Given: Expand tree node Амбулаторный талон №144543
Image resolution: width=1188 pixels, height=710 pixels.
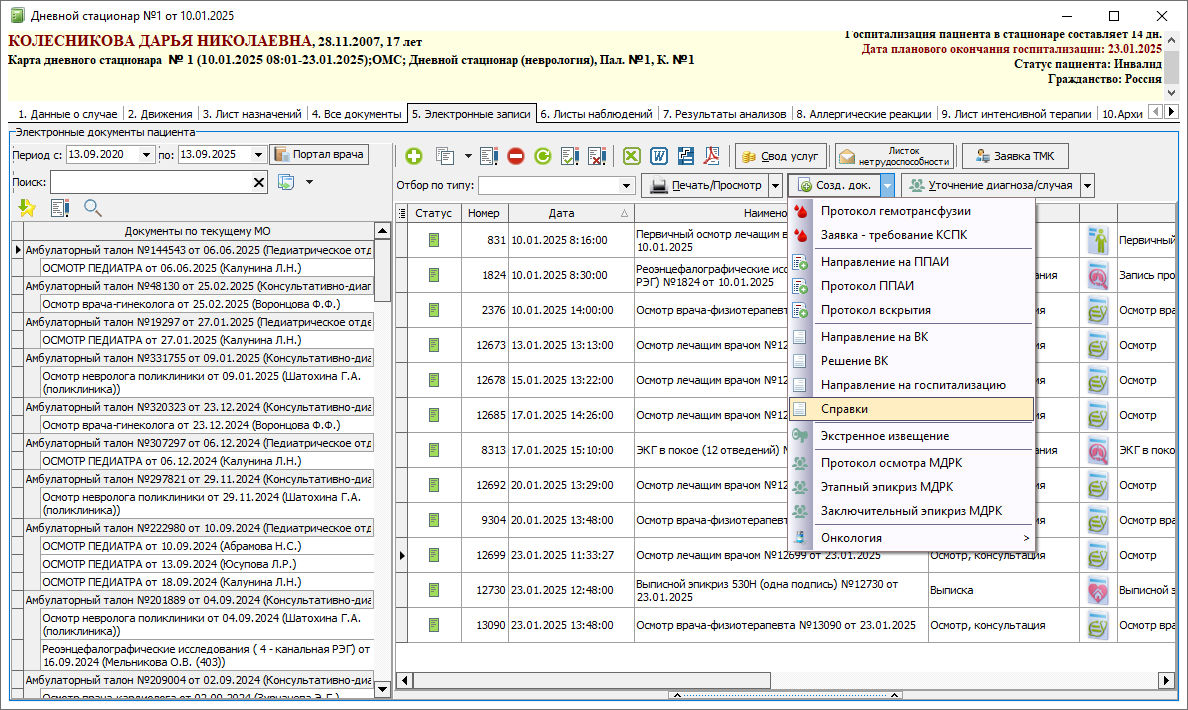Looking at the screenshot, I should tap(17, 250).
